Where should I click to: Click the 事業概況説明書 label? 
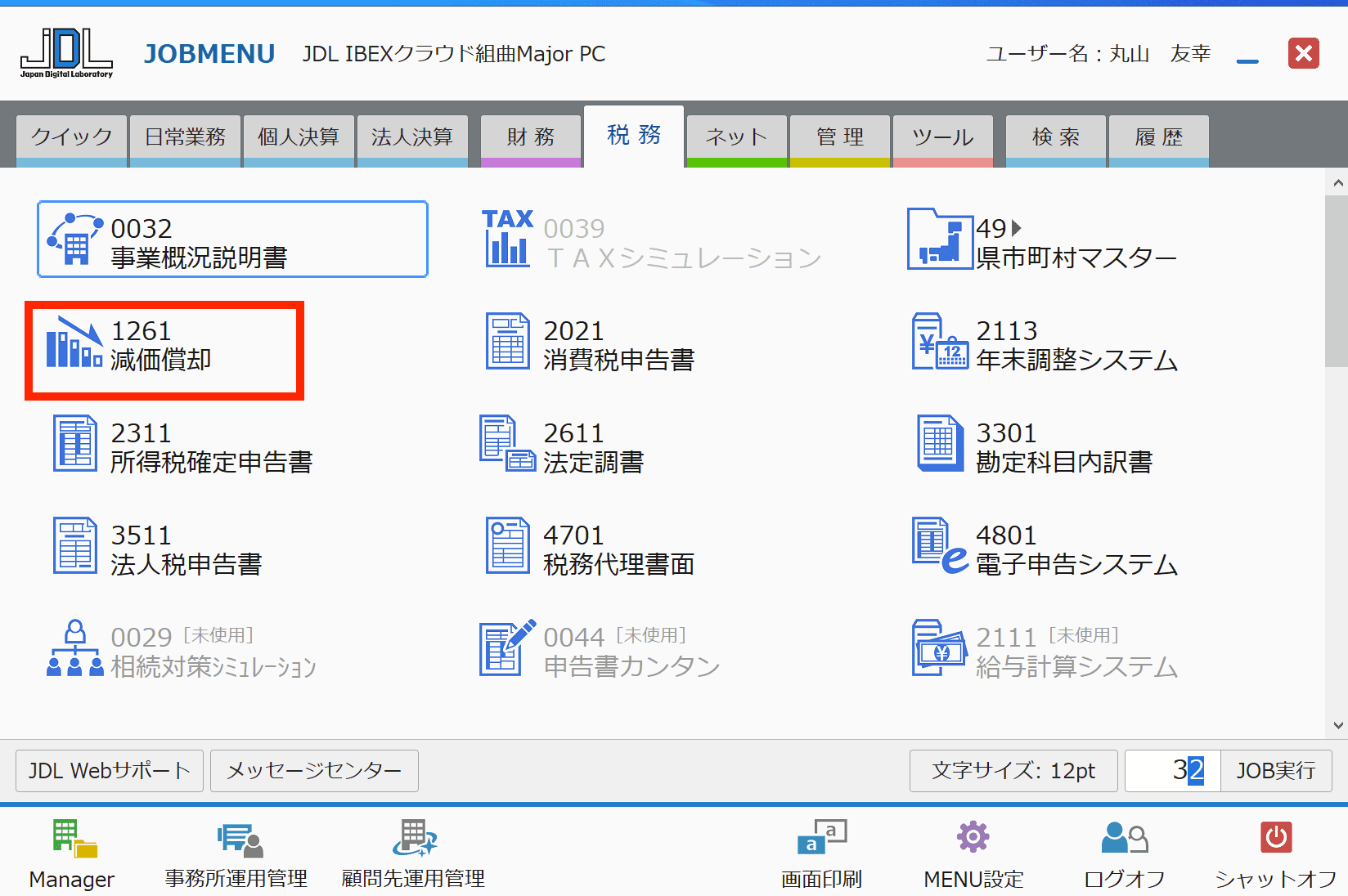pos(200,258)
